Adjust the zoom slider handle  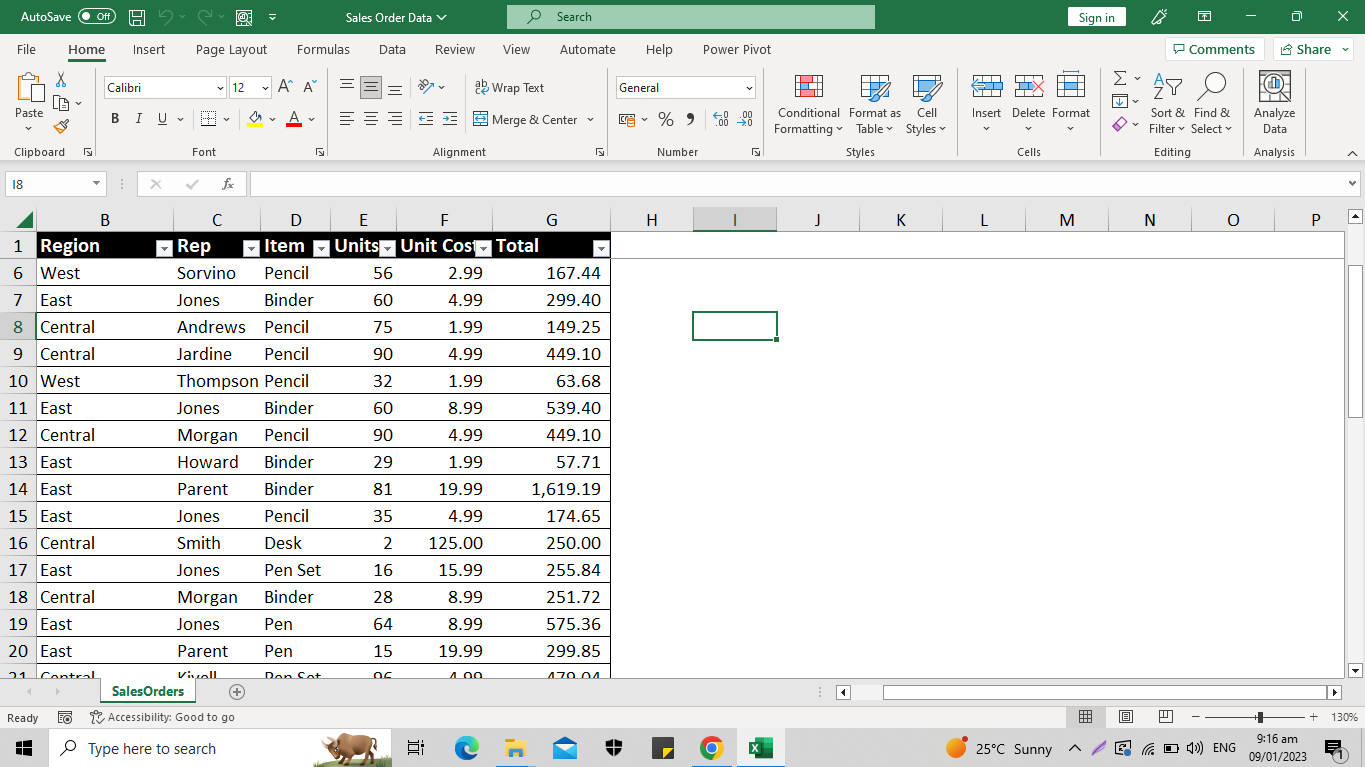pos(1260,717)
